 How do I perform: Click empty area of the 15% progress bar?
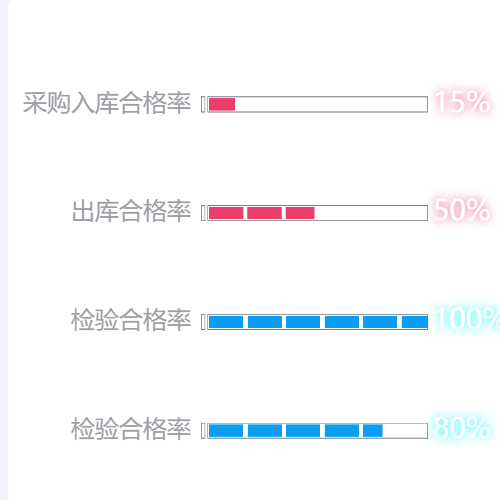(x=331, y=104)
